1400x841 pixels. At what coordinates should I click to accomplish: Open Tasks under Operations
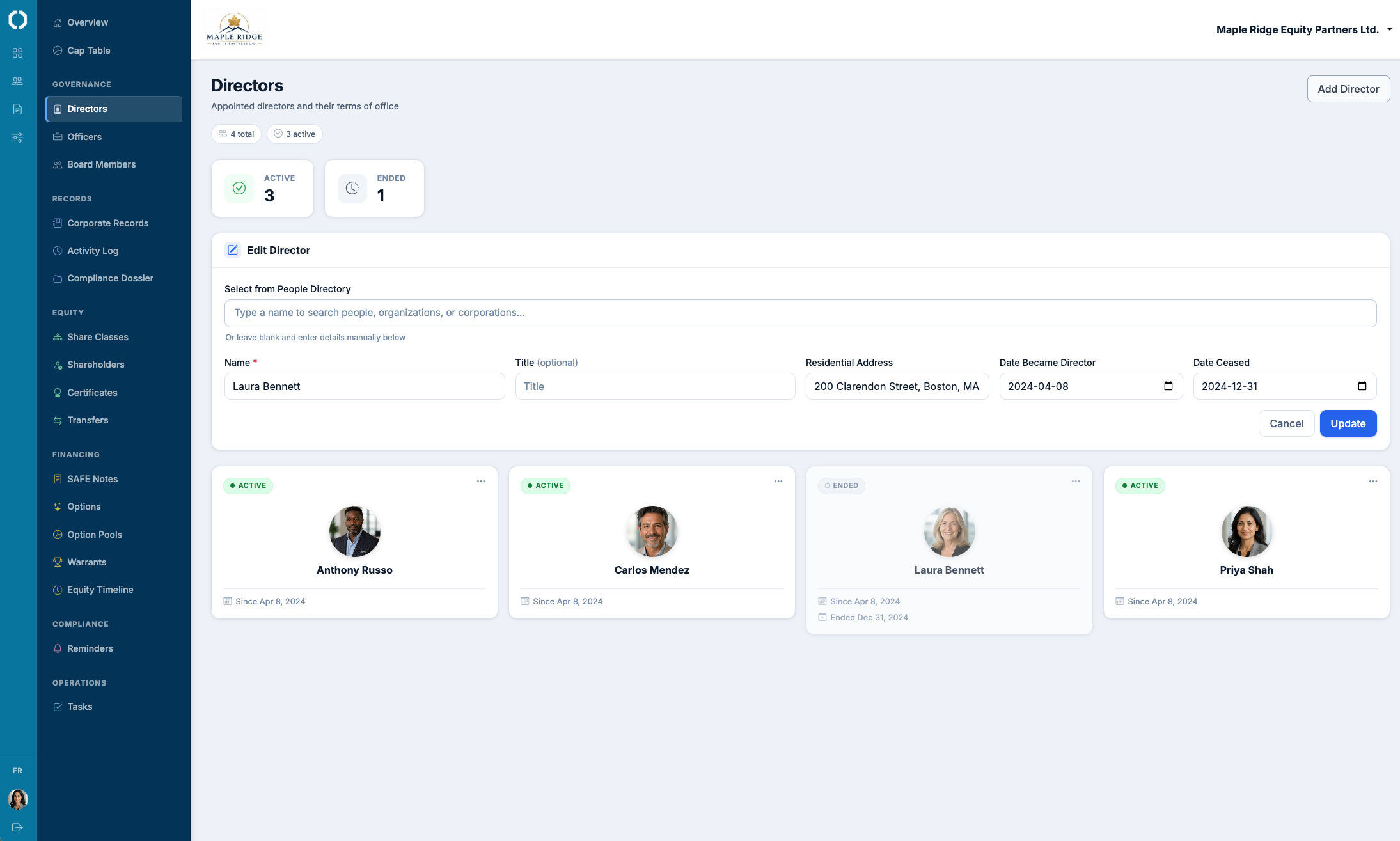point(114,707)
